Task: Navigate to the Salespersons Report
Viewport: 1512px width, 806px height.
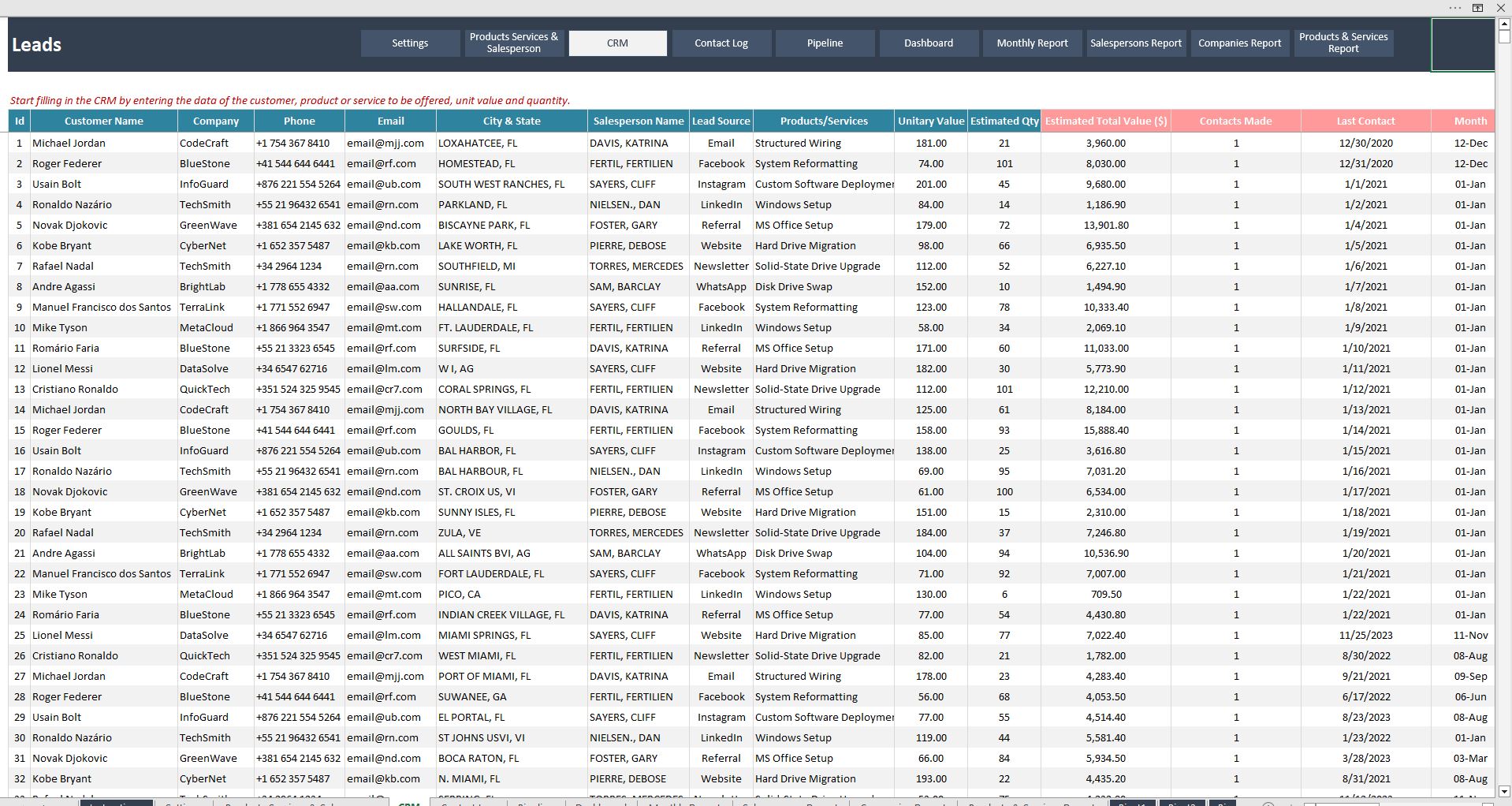Action: (1135, 43)
